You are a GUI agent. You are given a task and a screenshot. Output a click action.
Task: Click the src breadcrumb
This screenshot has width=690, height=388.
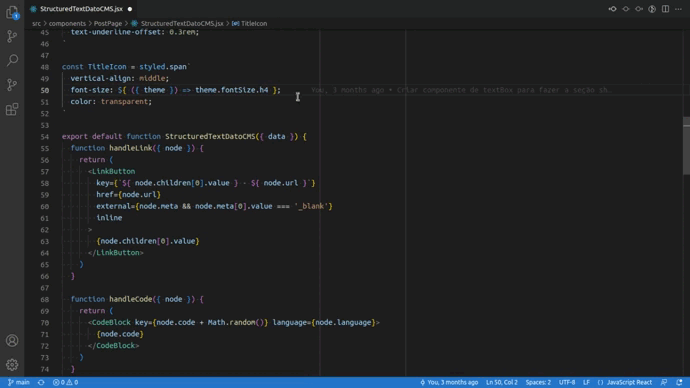pyautogui.click(x=36, y=23)
